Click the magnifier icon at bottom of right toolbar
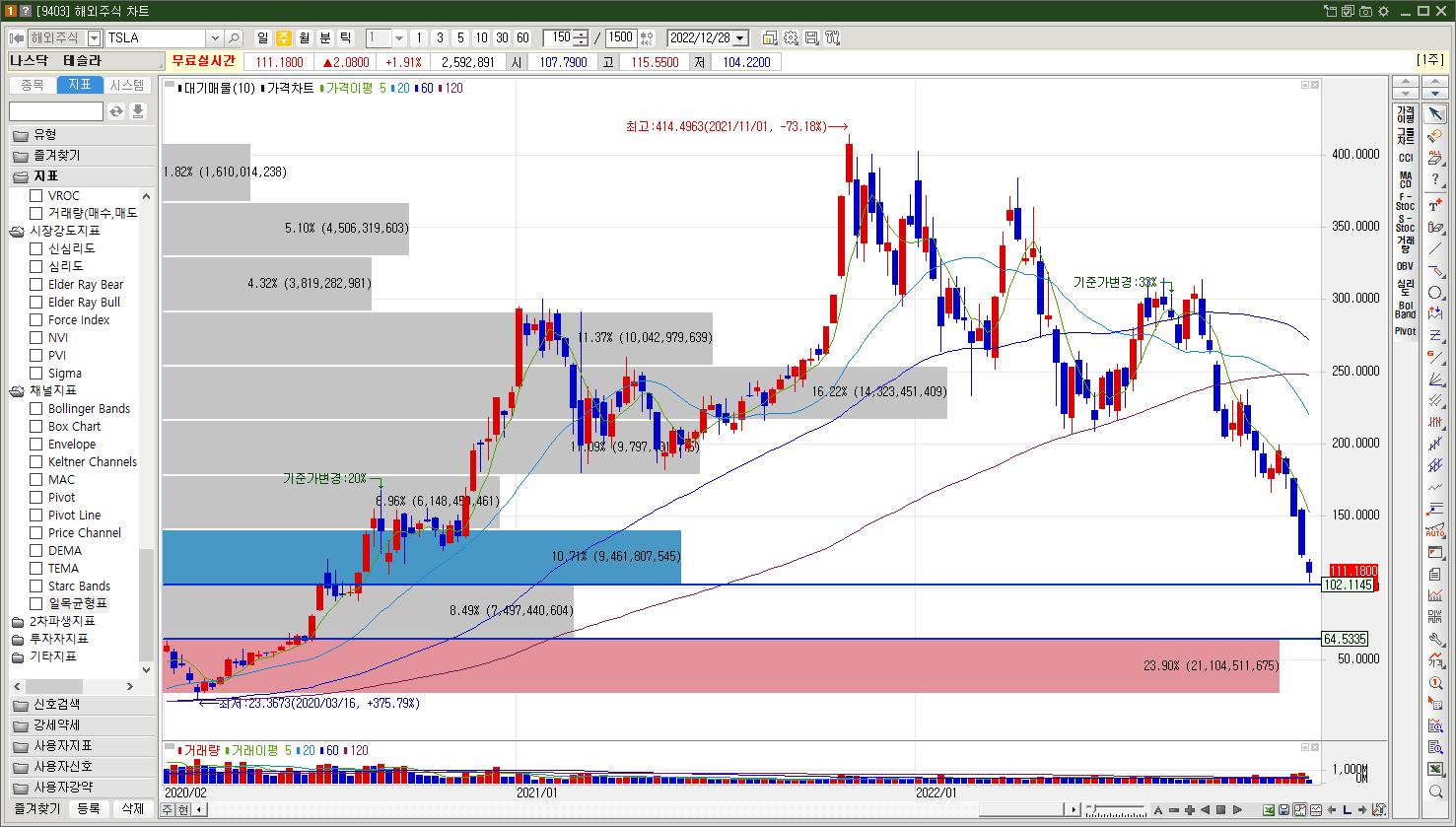The image size is (1456, 827). (x=1435, y=792)
